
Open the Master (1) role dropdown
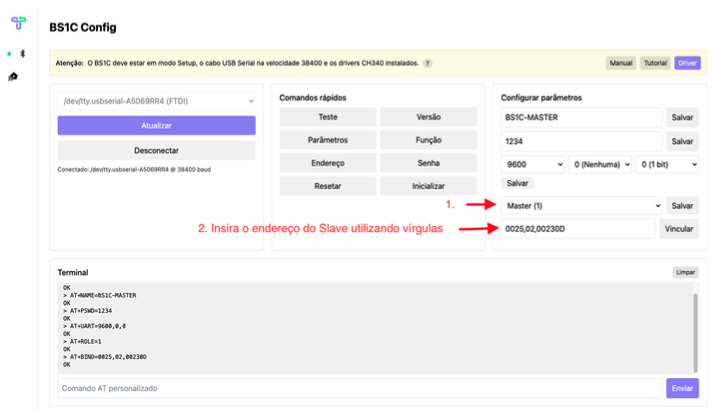point(581,205)
